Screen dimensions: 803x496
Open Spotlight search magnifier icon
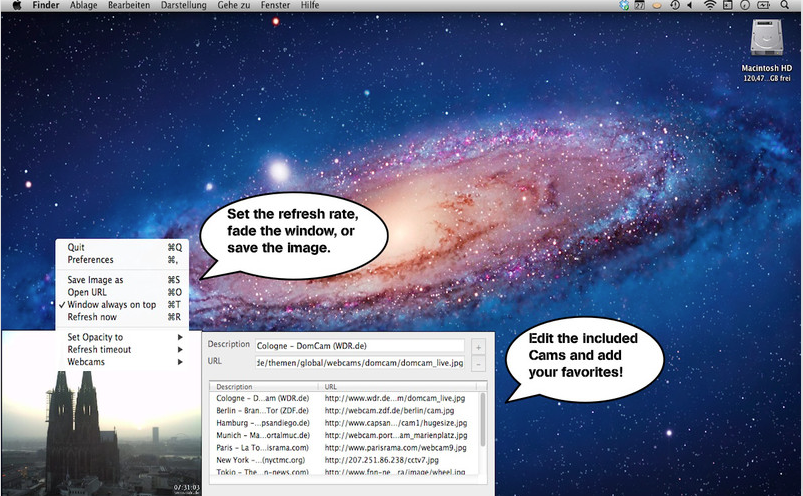[x=787, y=6]
